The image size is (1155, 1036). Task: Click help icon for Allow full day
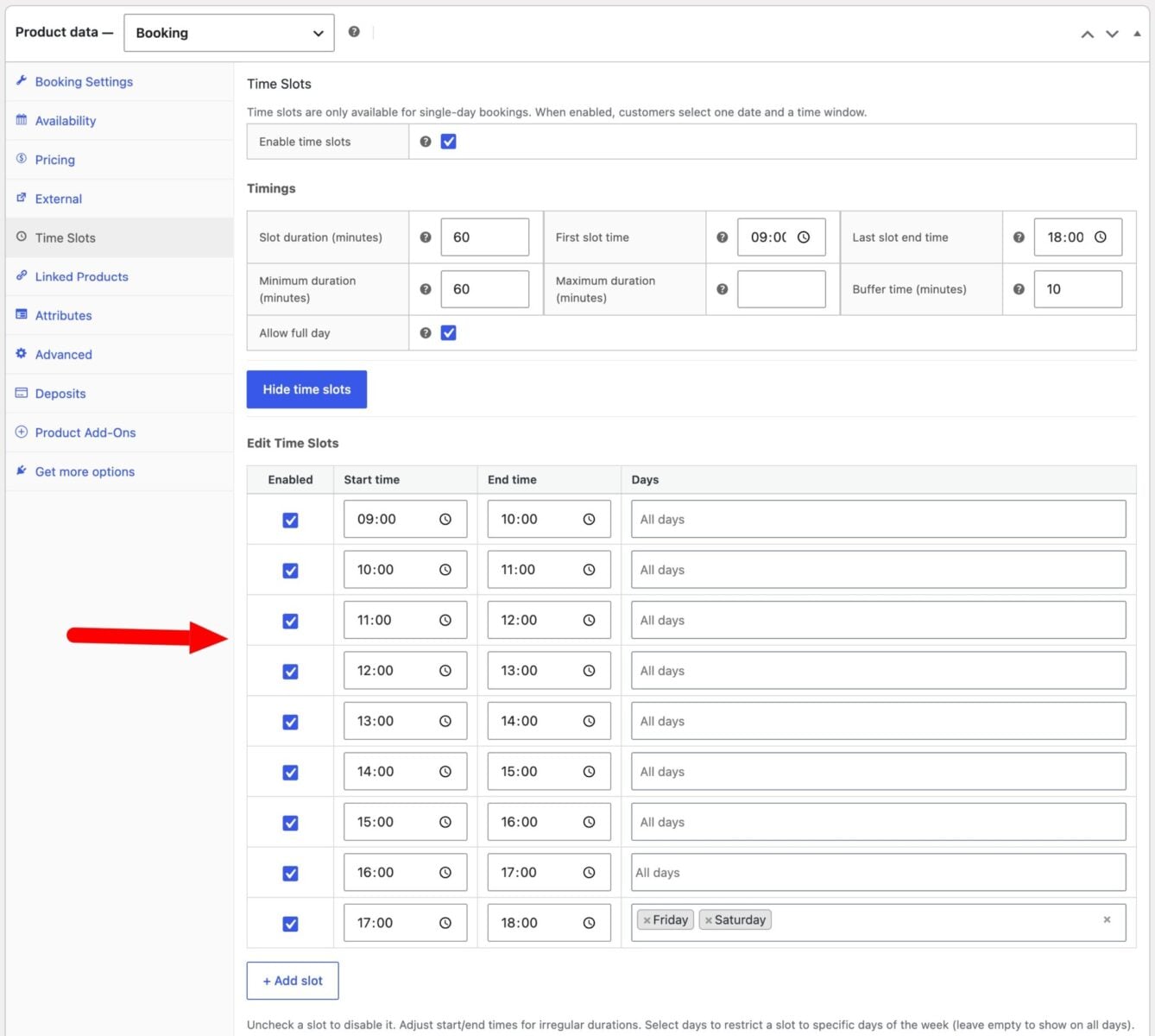[426, 333]
